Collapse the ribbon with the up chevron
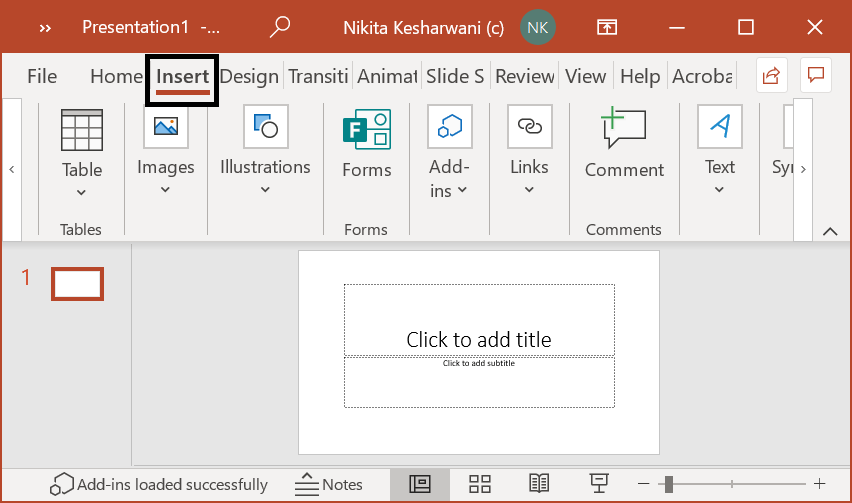 pos(829,231)
